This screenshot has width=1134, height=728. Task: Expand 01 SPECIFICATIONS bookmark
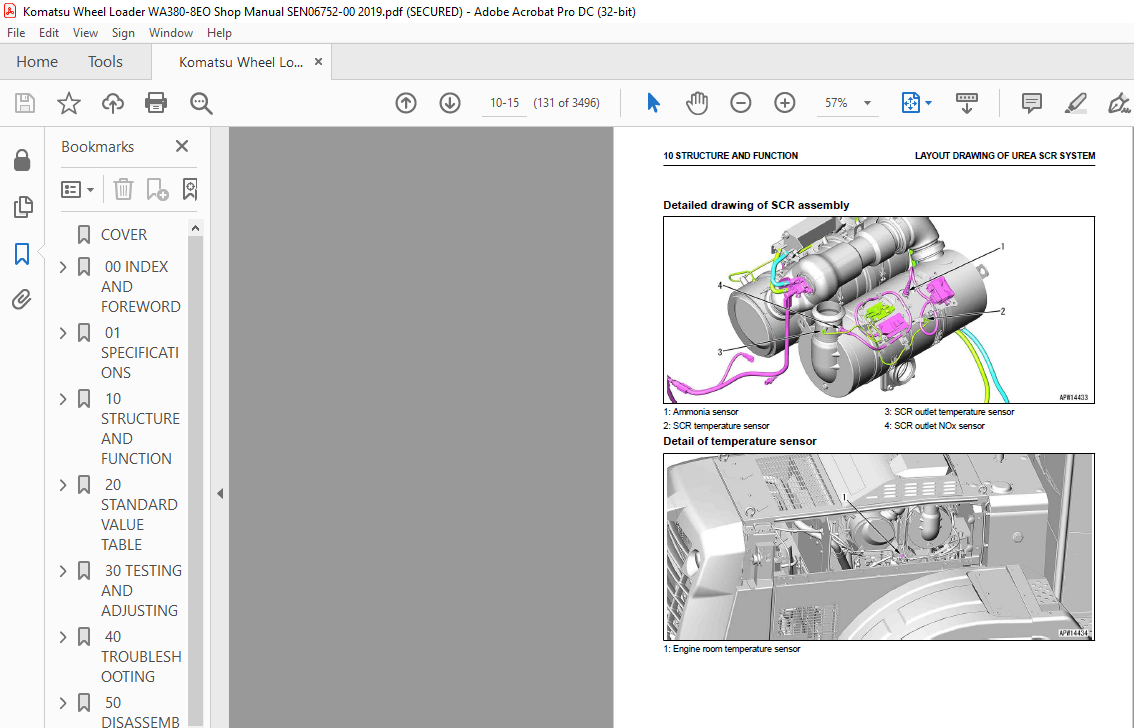pos(63,333)
